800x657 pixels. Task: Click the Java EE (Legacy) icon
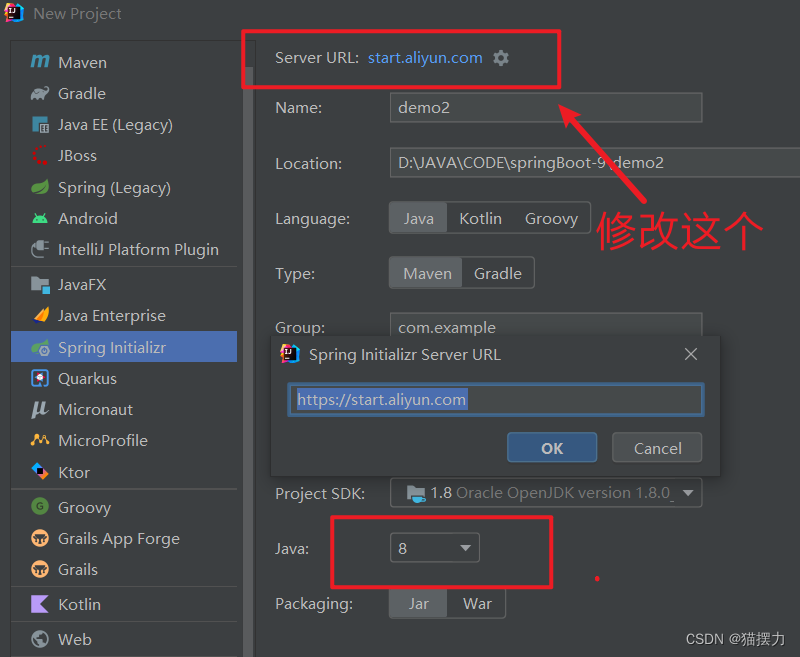(x=40, y=124)
